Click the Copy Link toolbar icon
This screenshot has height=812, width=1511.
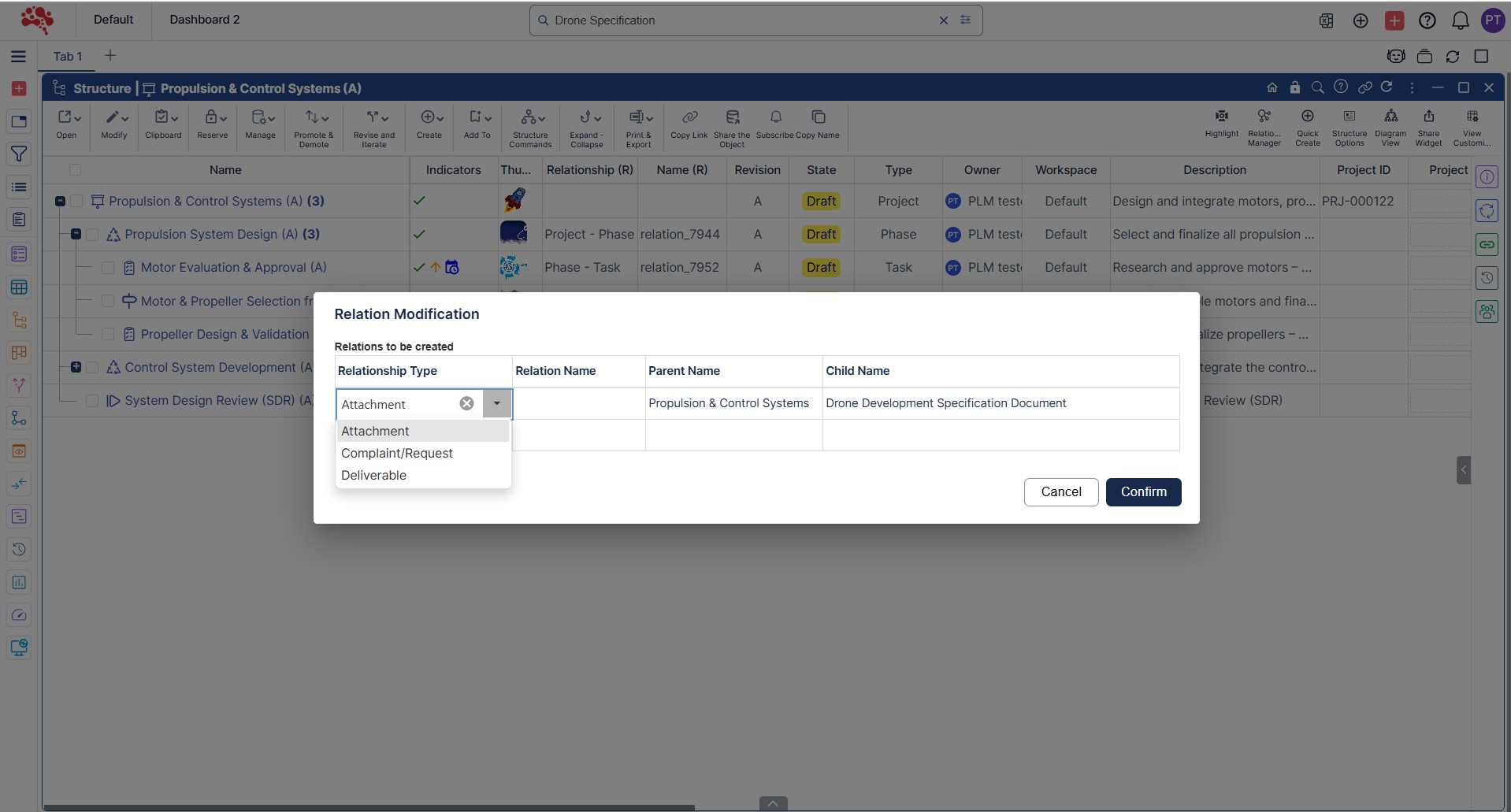[x=689, y=118]
